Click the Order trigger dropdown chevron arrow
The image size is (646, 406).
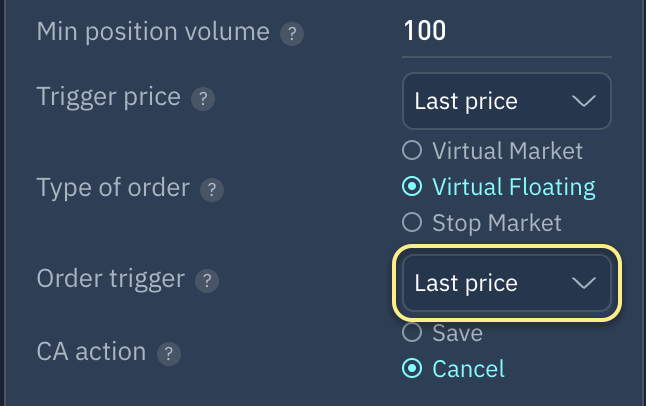pyautogui.click(x=582, y=283)
